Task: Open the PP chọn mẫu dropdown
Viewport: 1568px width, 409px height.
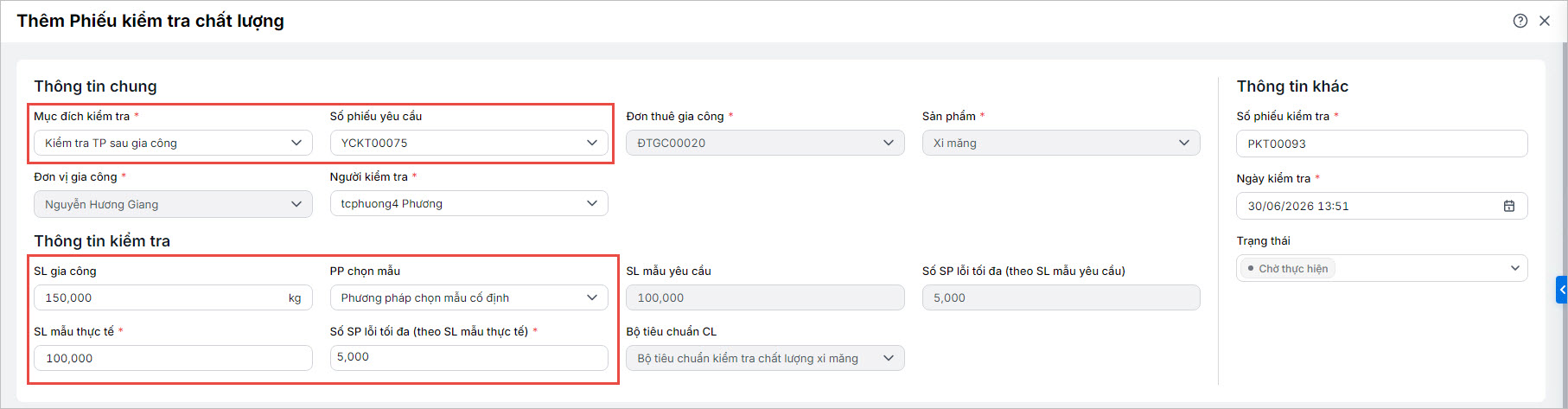Action: (x=468, y=297)
